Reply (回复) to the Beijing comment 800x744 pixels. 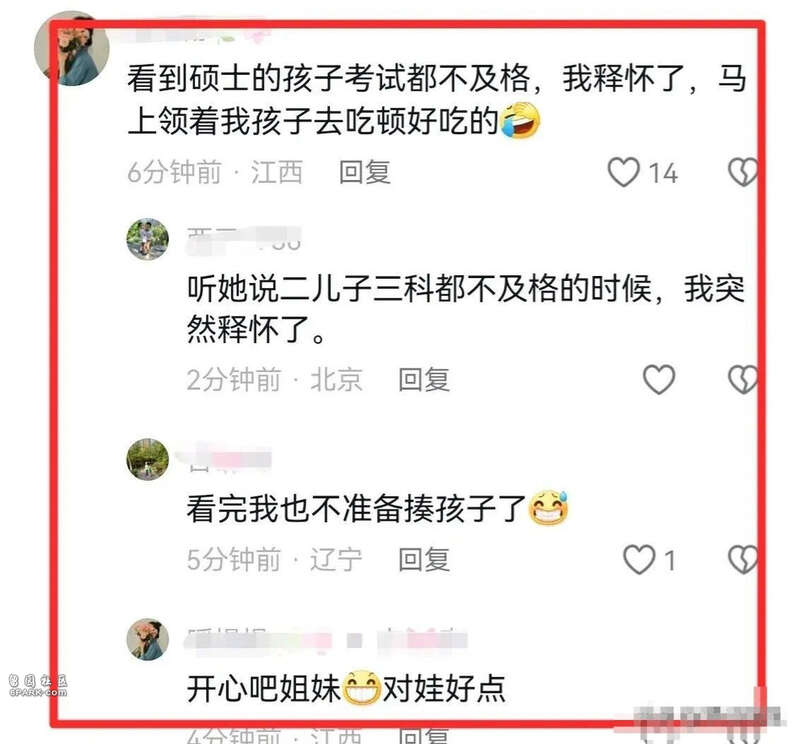tap(424, 380)
